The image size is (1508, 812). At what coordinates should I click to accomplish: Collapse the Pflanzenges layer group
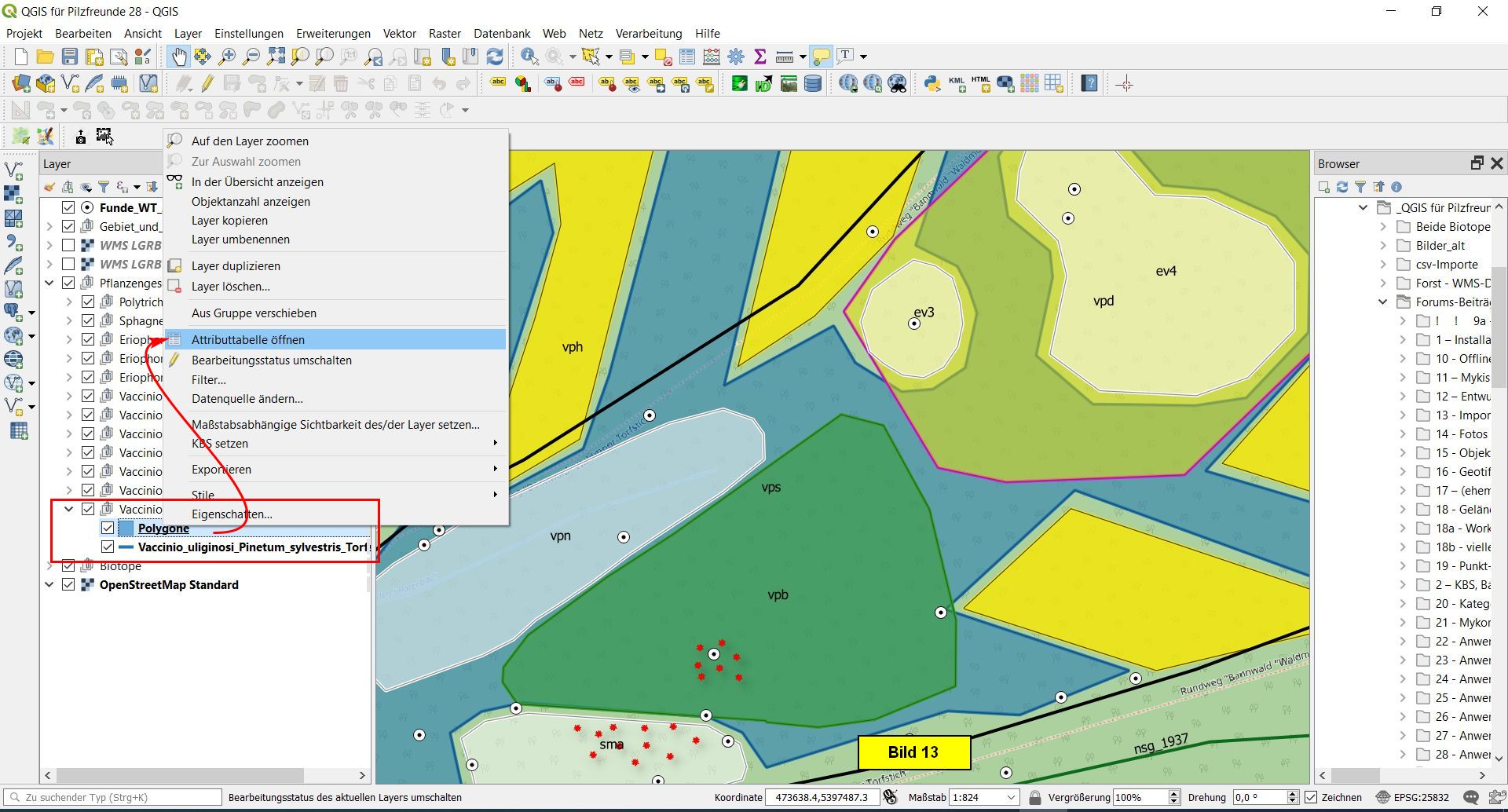pos(49,283)
